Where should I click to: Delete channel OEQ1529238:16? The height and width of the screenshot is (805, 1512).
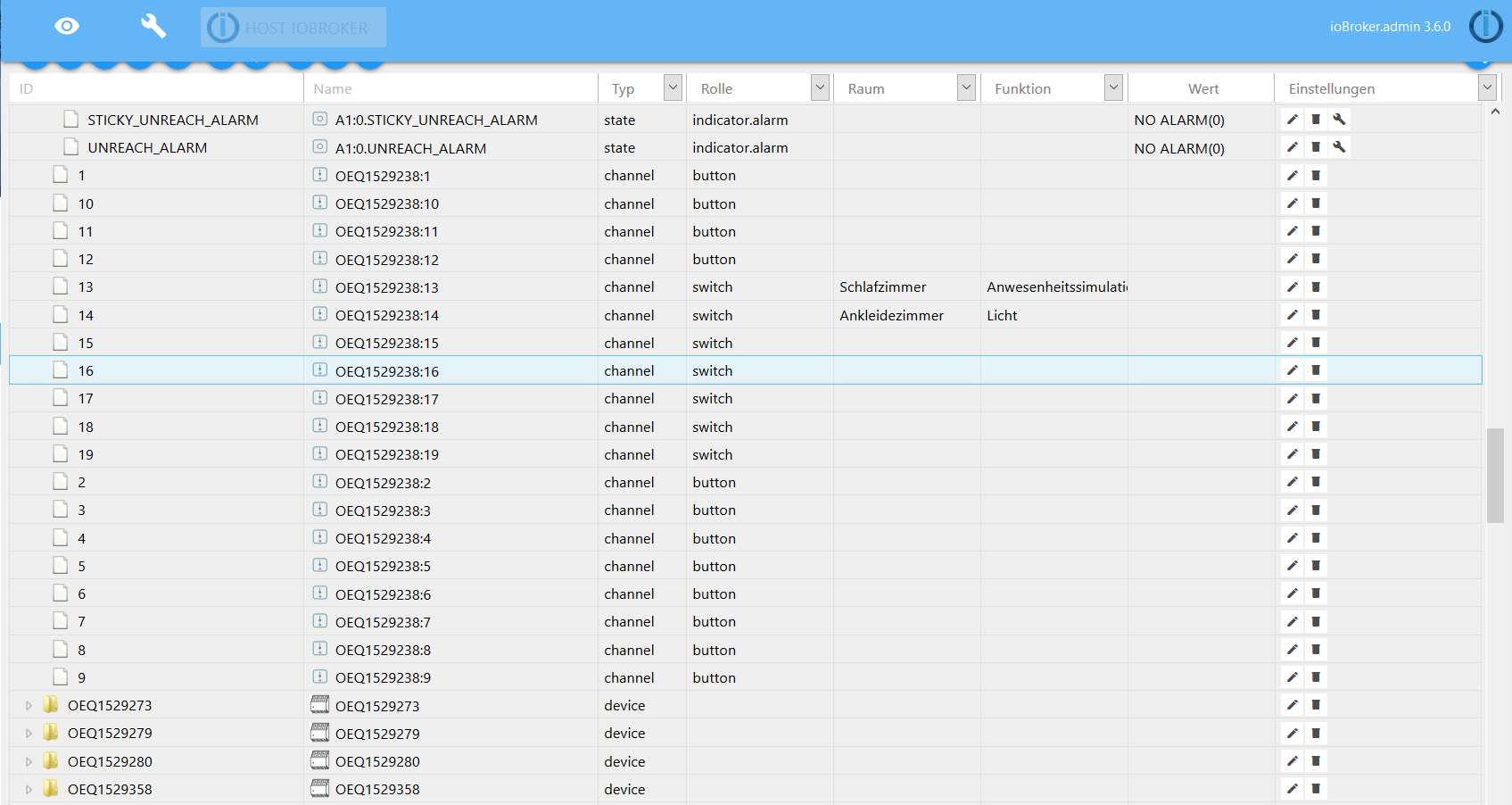[x=1316, y=370]
